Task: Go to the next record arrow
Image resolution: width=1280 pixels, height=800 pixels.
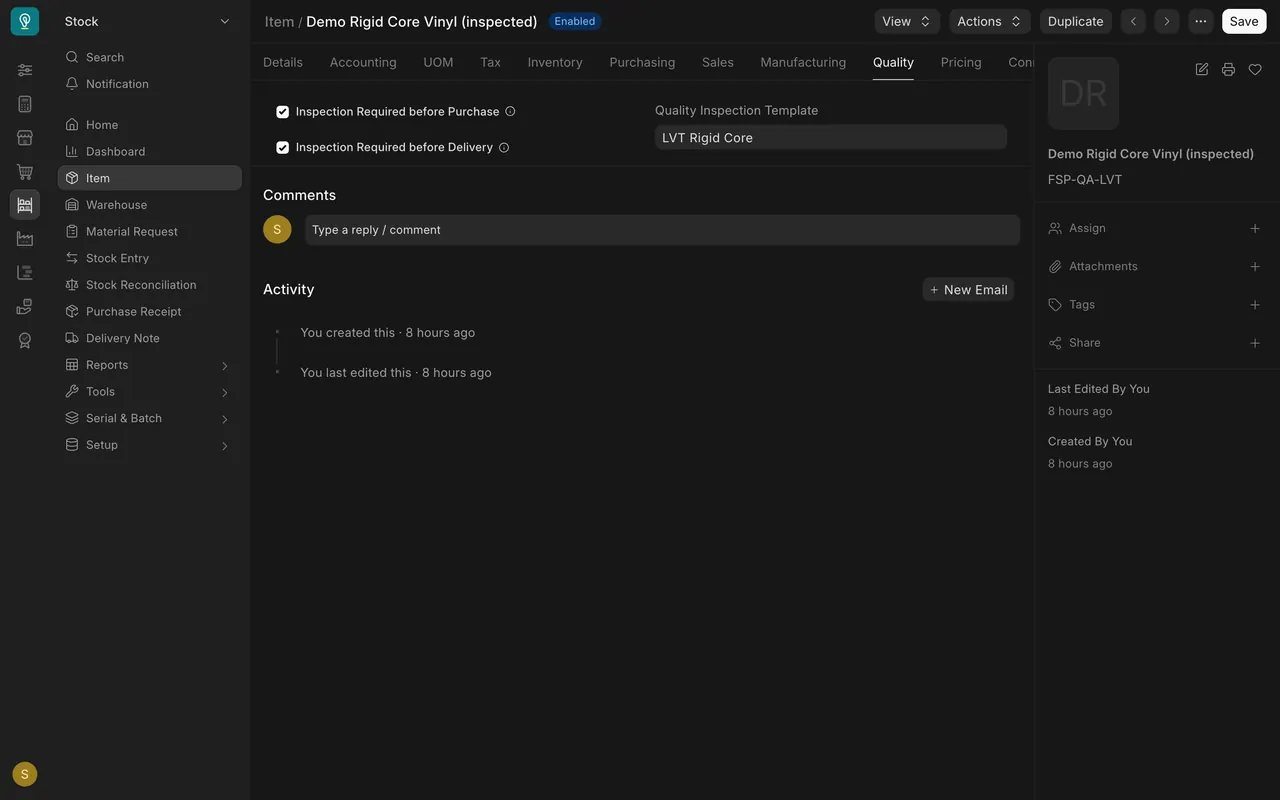Action: click(x=1166, y=21)
